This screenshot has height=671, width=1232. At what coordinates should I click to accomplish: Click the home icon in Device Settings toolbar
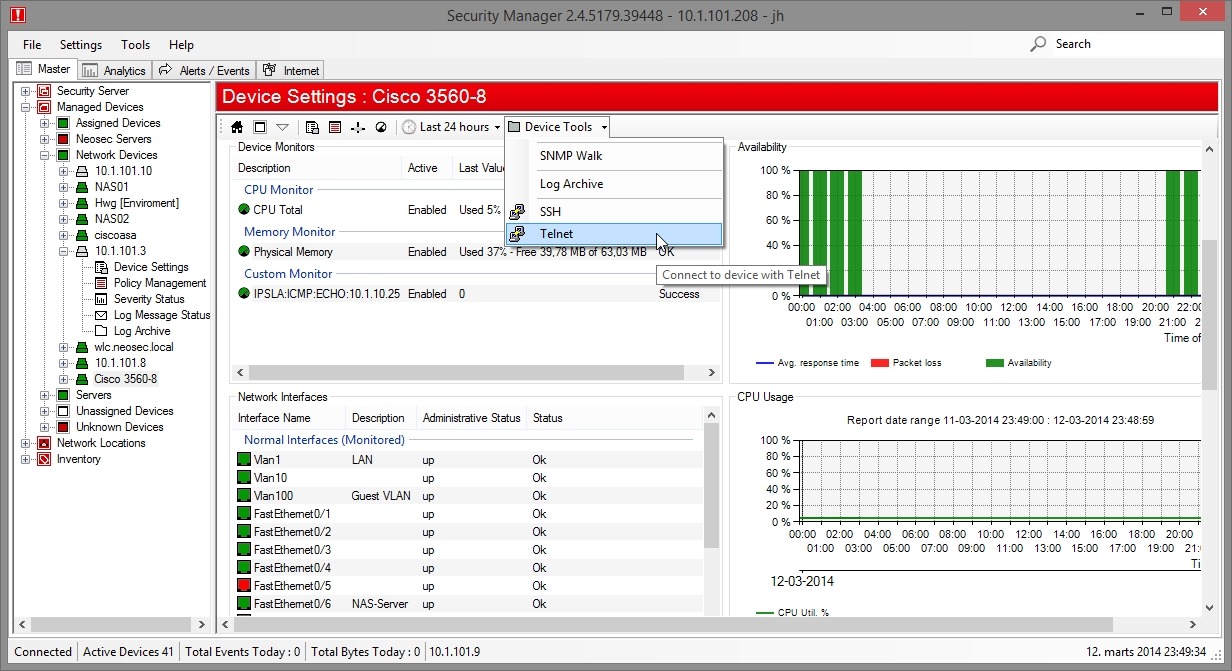237,127
